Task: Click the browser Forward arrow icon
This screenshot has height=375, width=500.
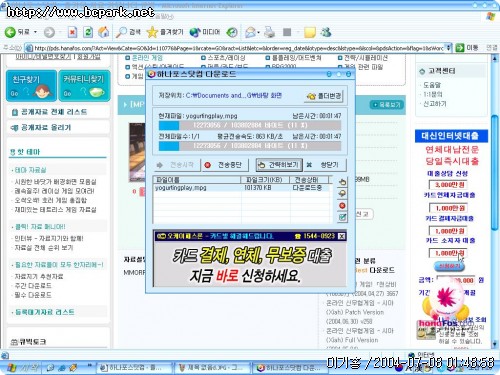Action: pyautogui.click(x=49, y=32)
